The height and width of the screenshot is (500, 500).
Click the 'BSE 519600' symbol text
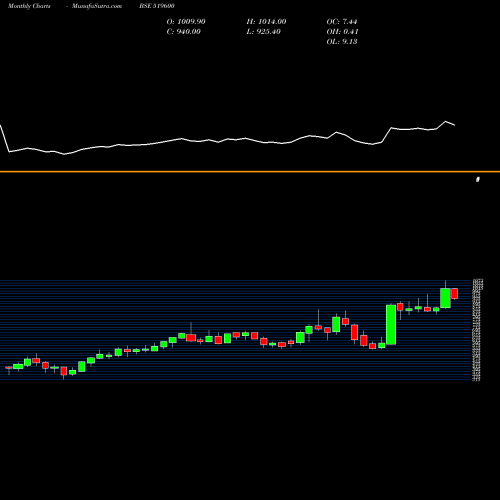(x=157, y=6)
